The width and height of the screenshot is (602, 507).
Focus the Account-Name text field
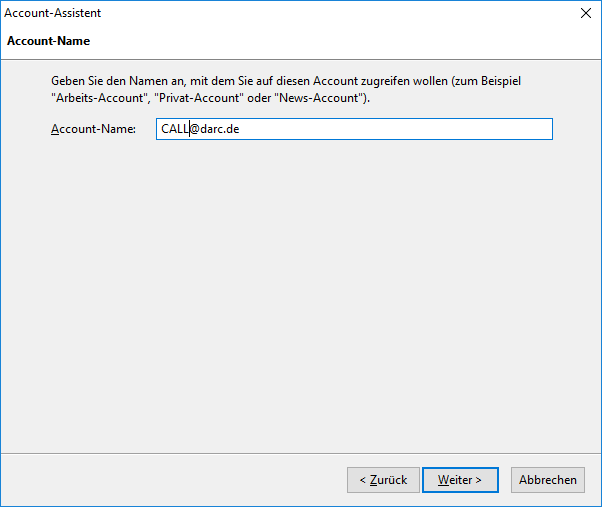(x=354, y=129)
